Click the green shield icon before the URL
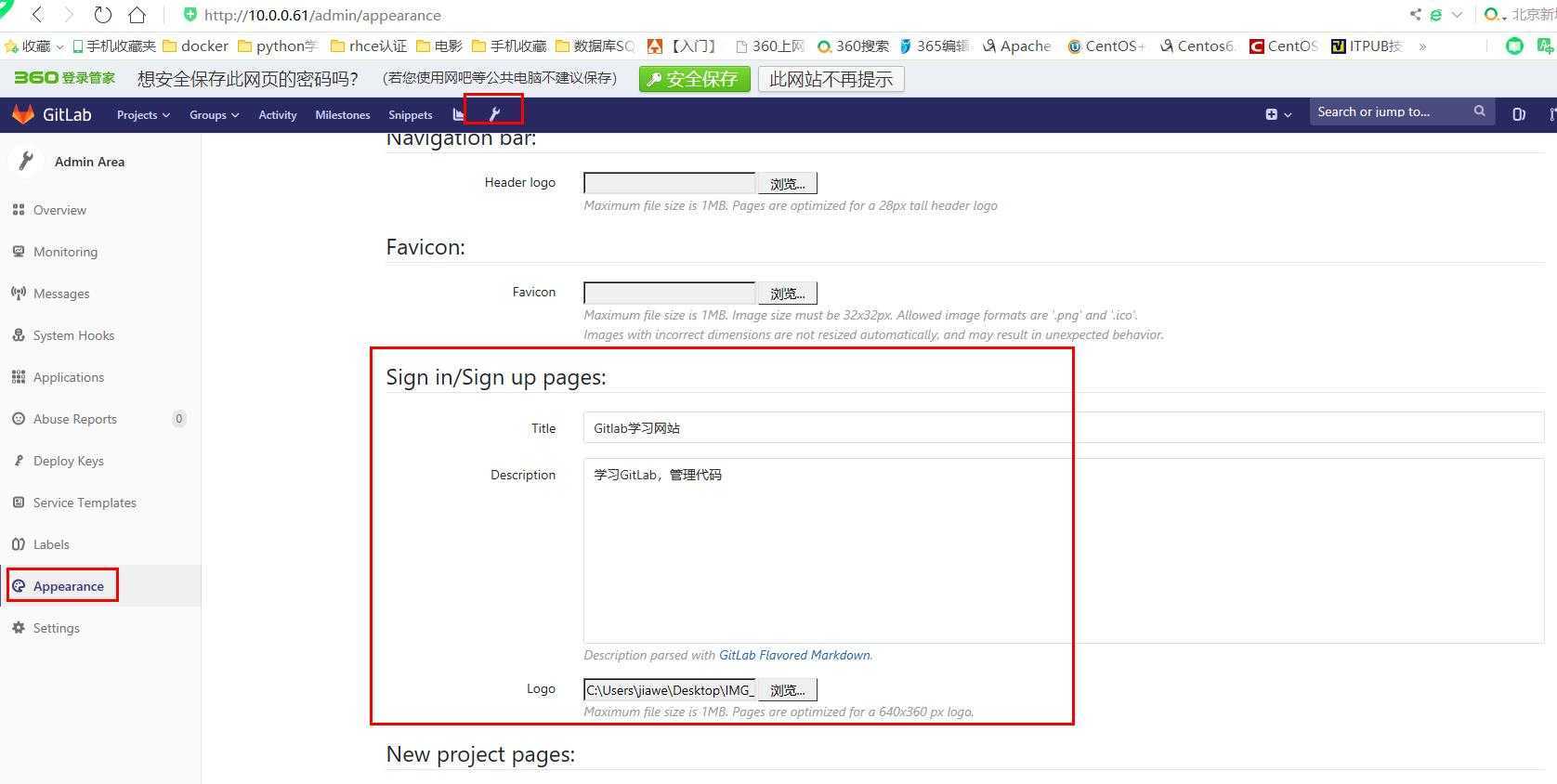 point(190,15)
